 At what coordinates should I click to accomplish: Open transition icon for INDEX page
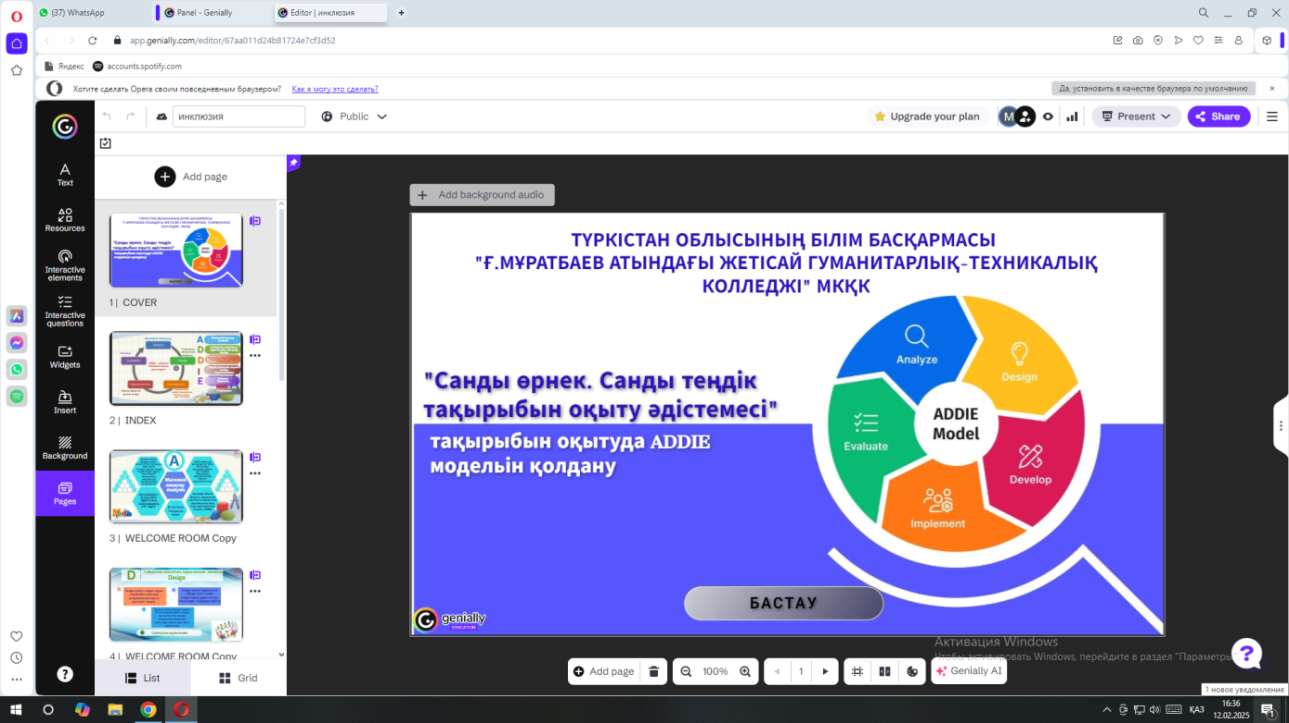(255, 339)
